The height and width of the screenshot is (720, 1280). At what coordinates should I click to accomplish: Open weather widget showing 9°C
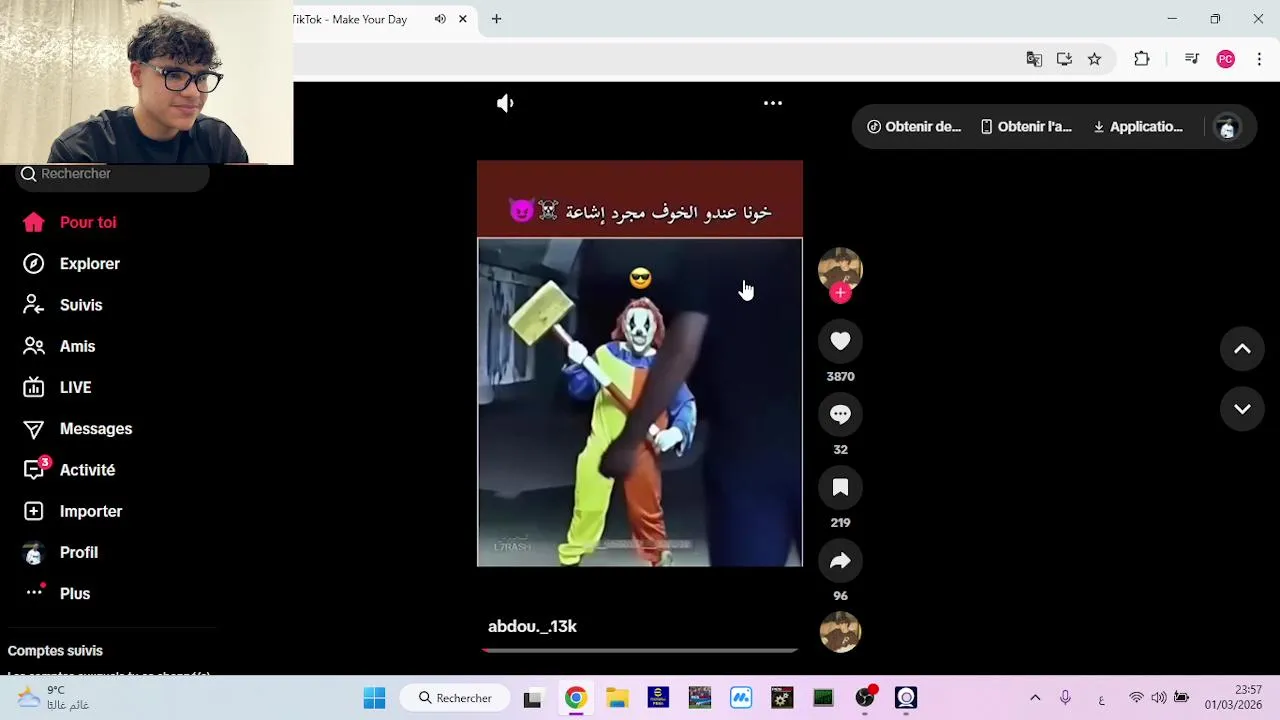[54, 698]
